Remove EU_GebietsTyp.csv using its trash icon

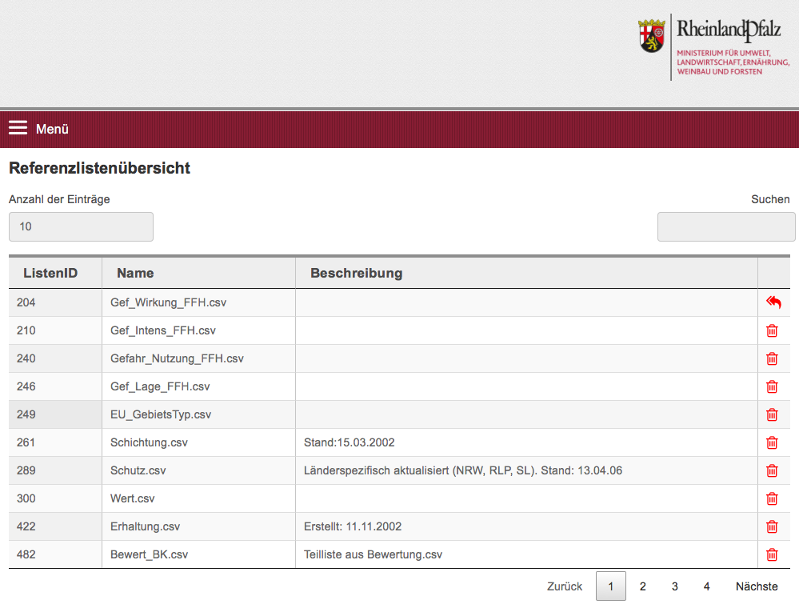[x=772, y=415]
